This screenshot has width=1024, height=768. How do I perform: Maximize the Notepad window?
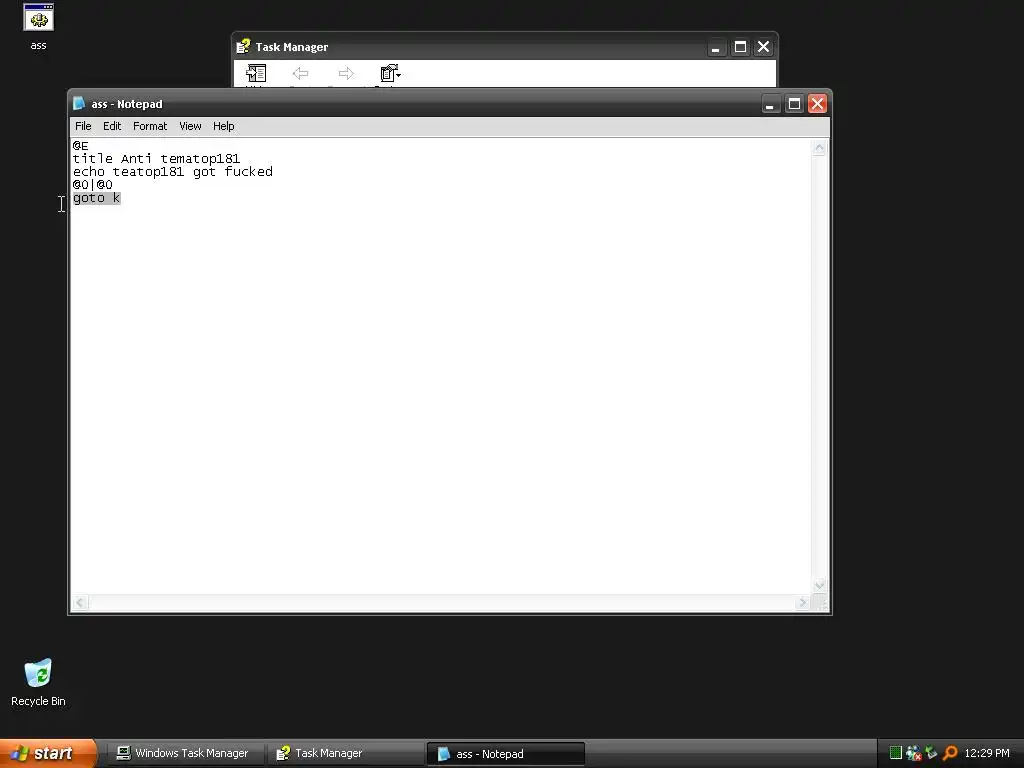[x=794, y=104]
